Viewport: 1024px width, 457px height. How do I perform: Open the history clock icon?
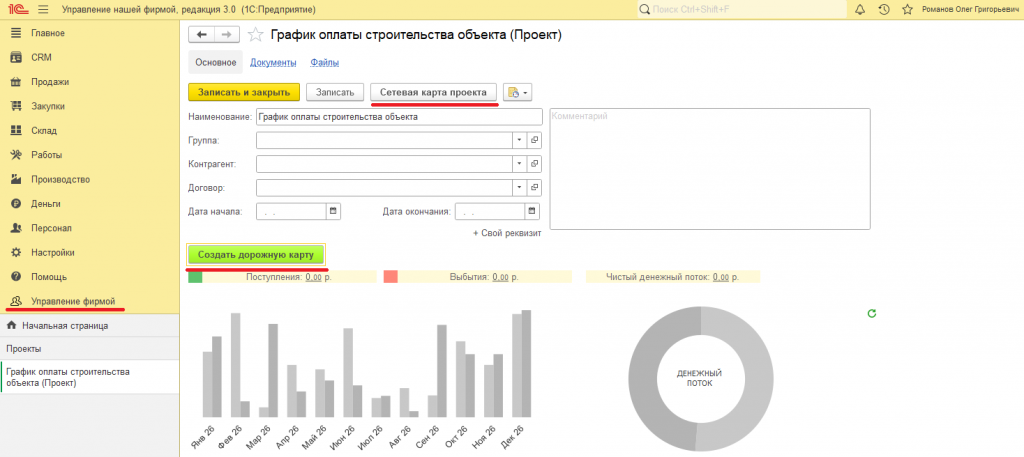884,10
